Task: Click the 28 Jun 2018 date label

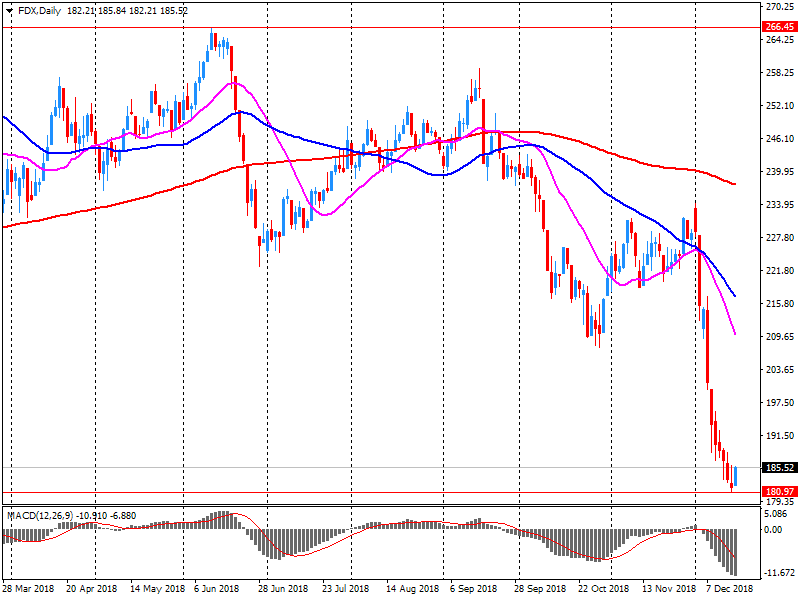Action: (x=283, y=589)
